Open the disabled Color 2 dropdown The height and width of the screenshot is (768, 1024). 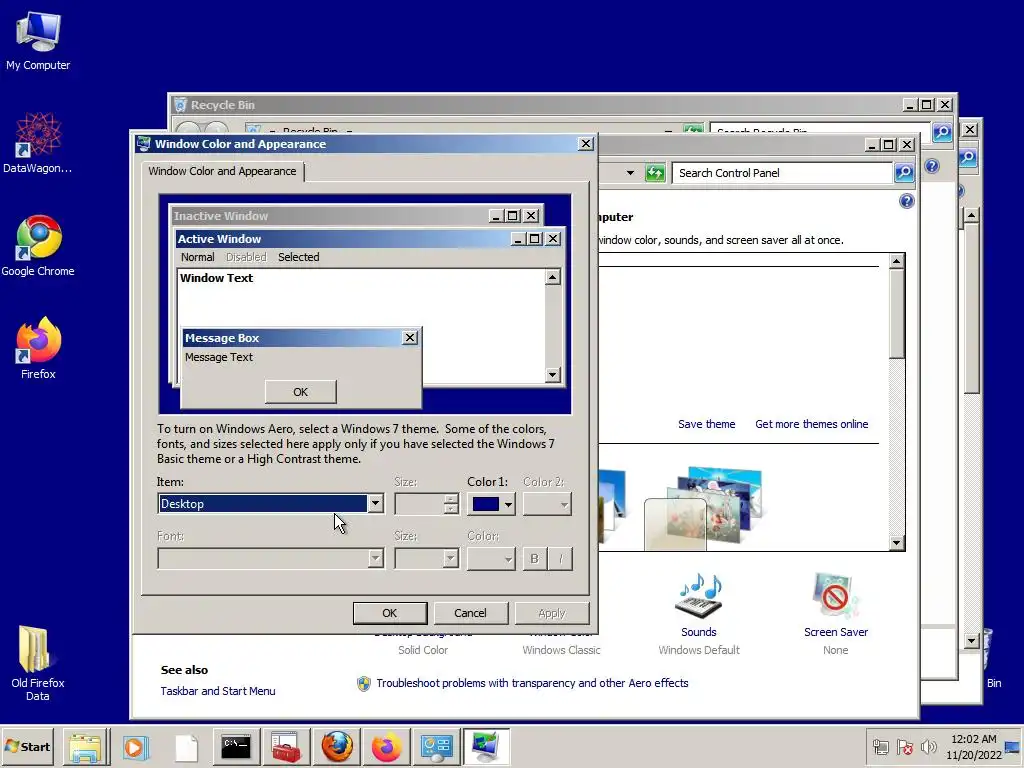click(547, 504)
